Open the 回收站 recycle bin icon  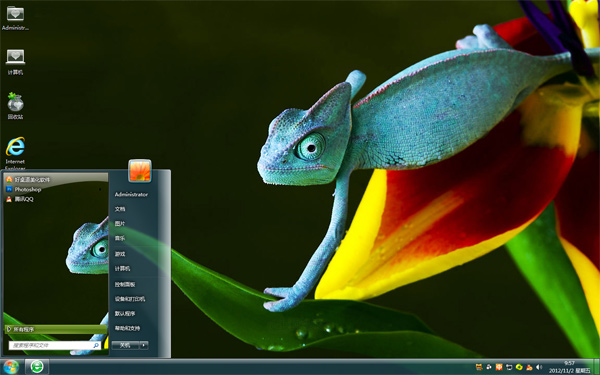15,106
